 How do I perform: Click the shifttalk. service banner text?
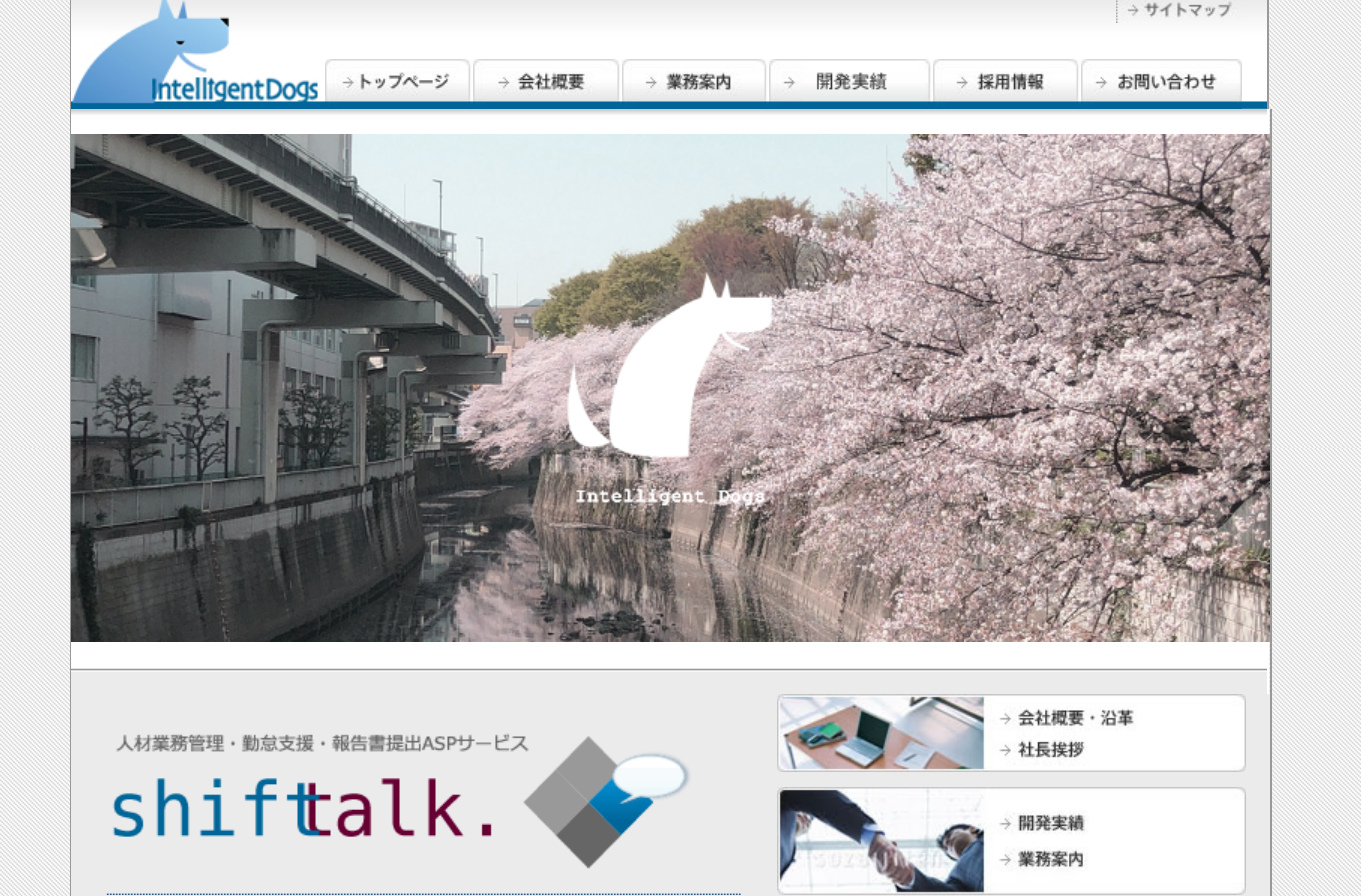click(x=305, y=808)
